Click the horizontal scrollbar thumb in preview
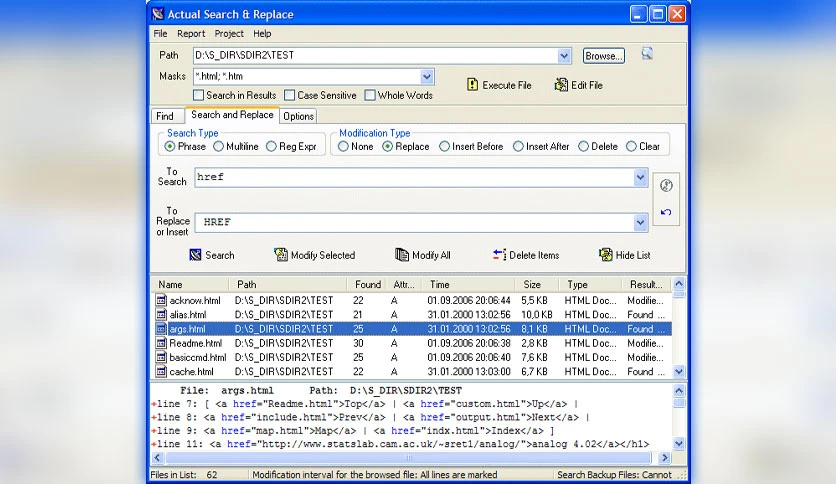Screen dimensions: 836x484 click(x=408, y=457)
